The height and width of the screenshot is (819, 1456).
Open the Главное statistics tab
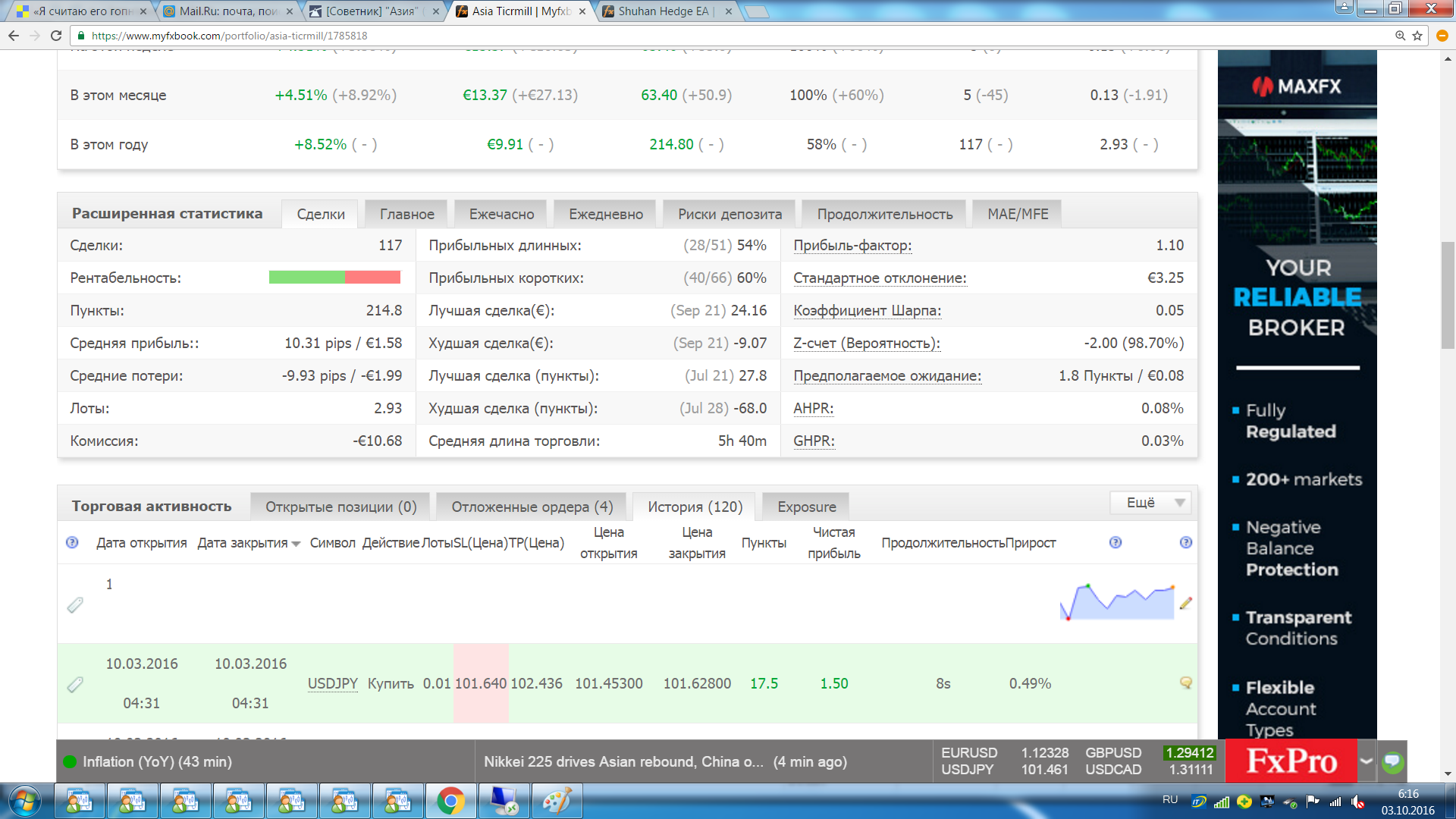[406, 214]
